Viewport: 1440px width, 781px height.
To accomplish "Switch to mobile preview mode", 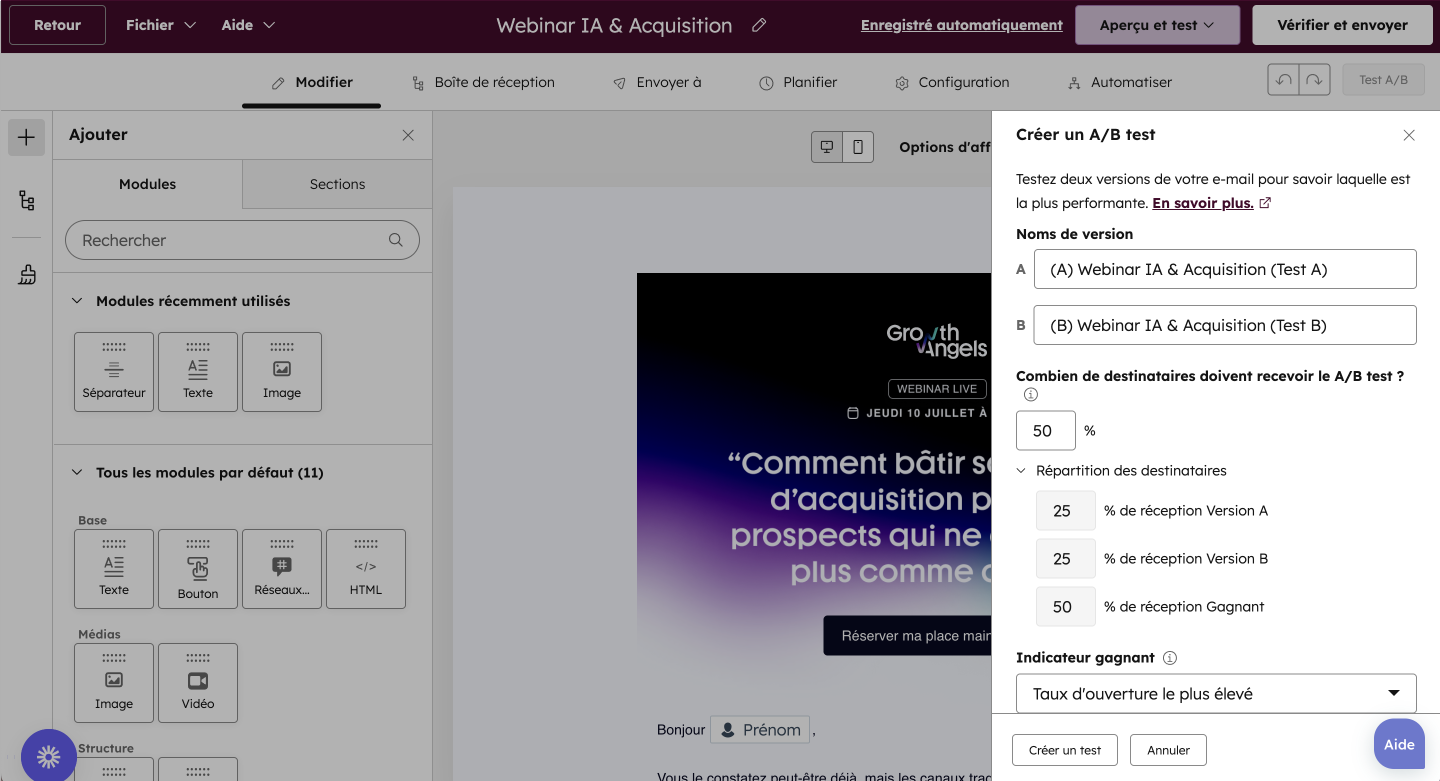I will click(x=858, y=146).
